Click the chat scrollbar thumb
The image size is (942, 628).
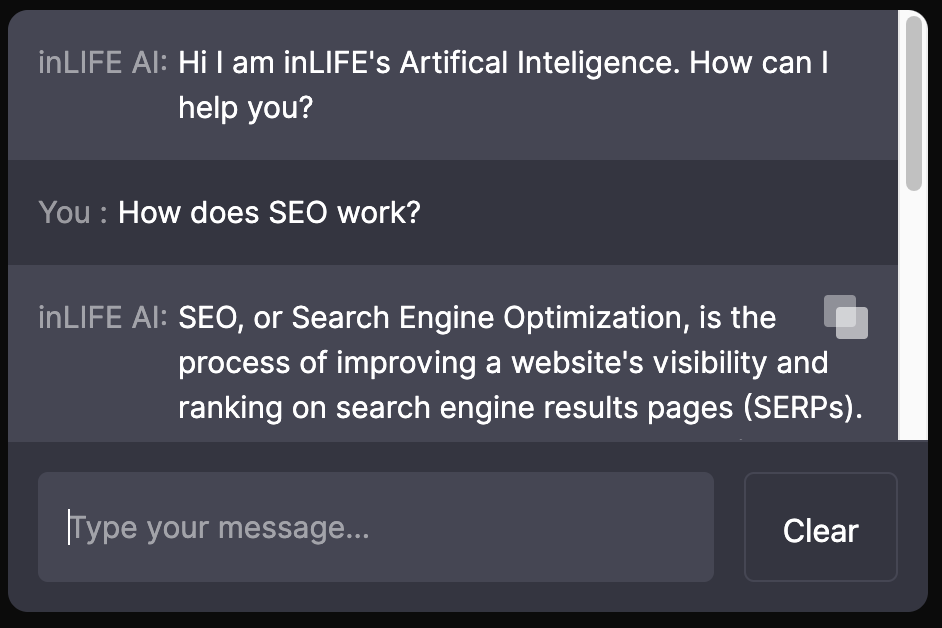914,103
